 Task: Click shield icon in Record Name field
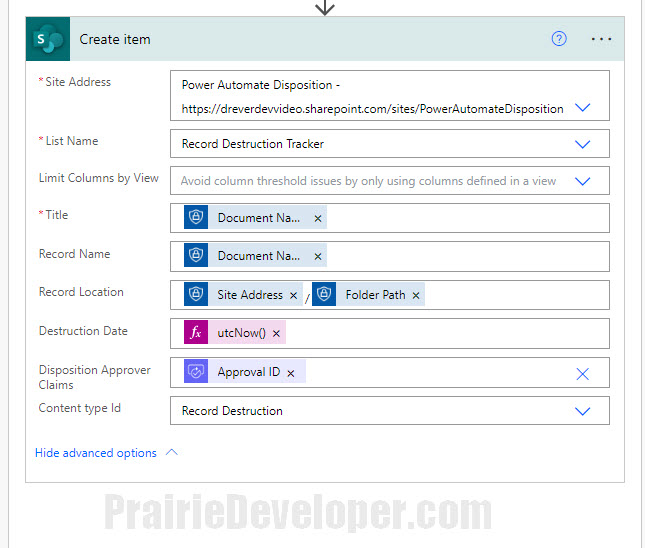196,255
